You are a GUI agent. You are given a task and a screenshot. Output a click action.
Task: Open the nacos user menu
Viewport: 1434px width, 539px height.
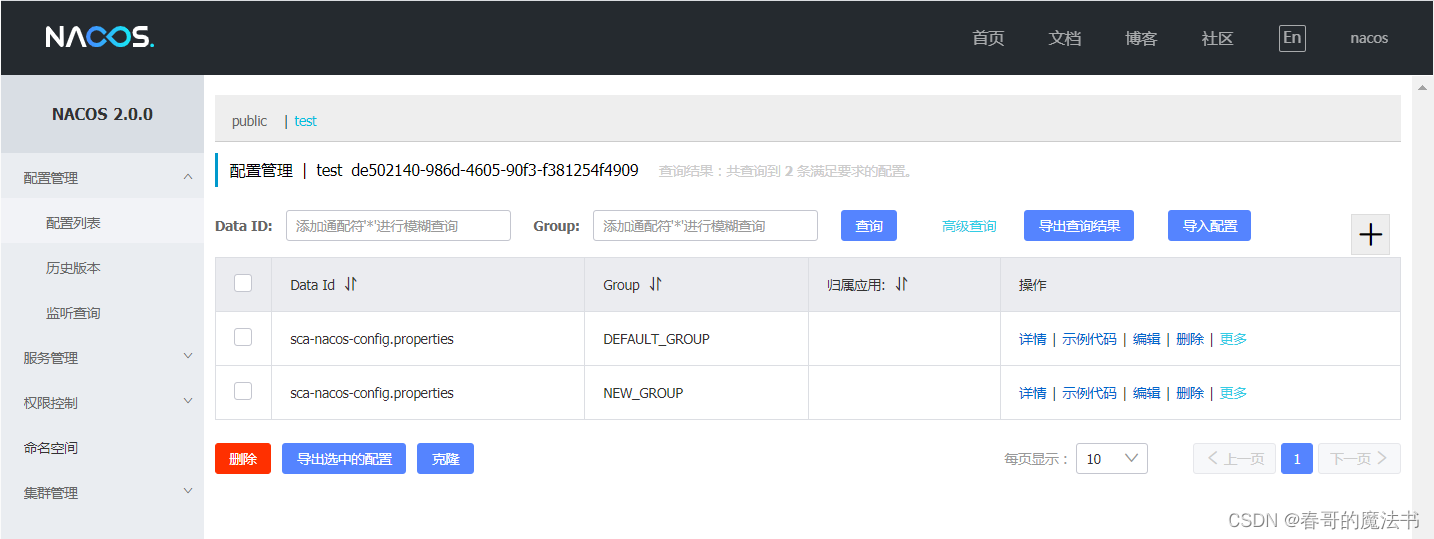pyautogui.click(x=1369, y=38)
